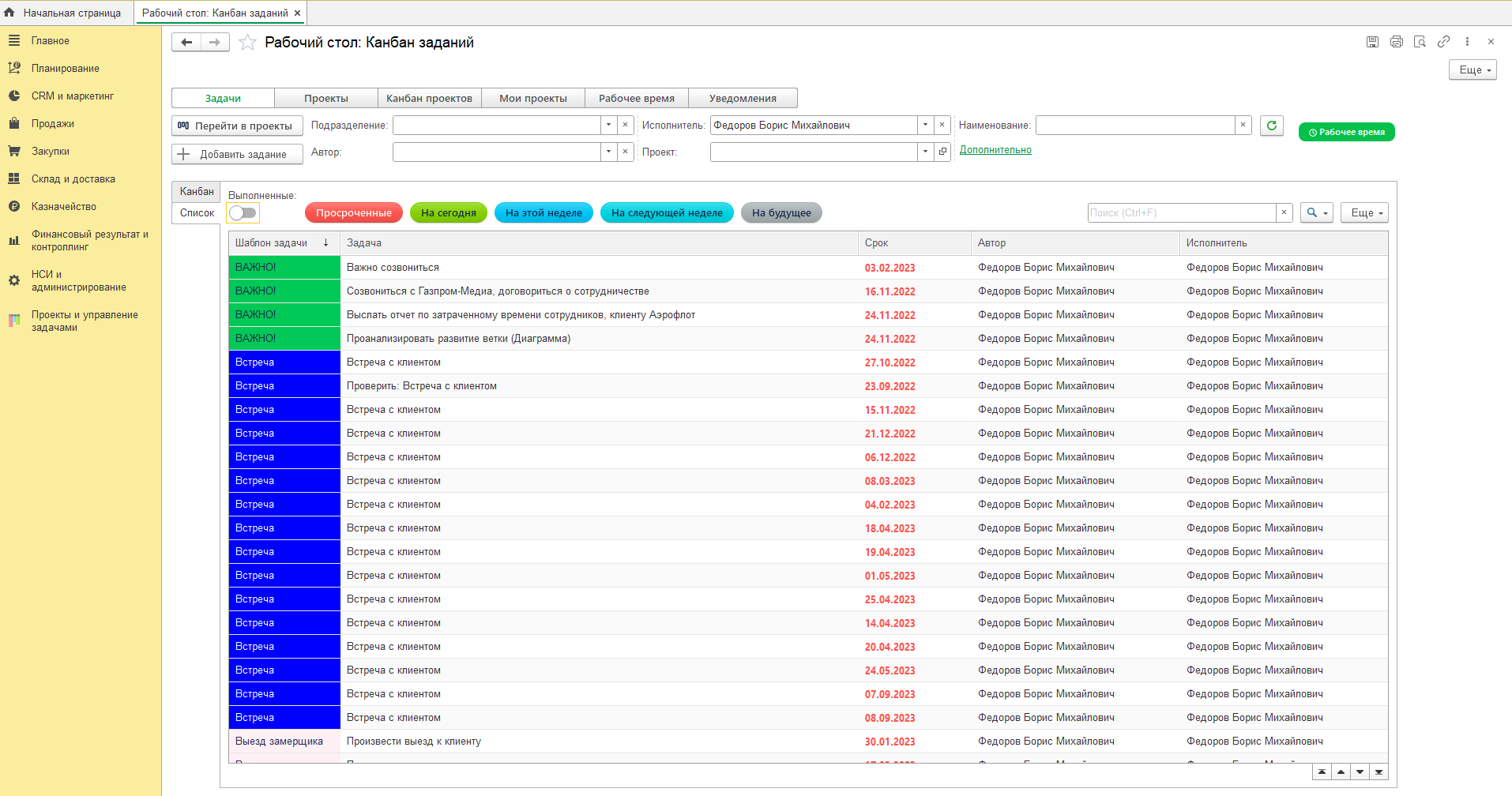The height and width of the screenshot is (796, 1512).
Task: Open the Планирование section icon
Action: (14, 68)
